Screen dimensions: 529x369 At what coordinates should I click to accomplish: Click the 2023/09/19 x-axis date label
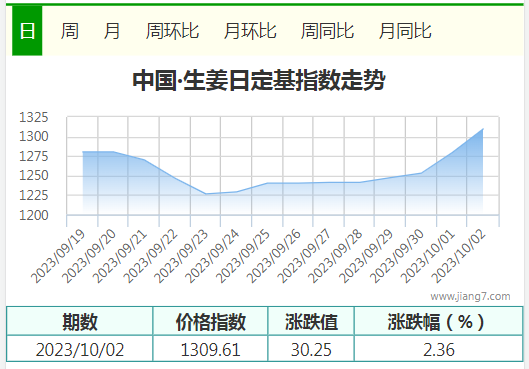point(58,256)
